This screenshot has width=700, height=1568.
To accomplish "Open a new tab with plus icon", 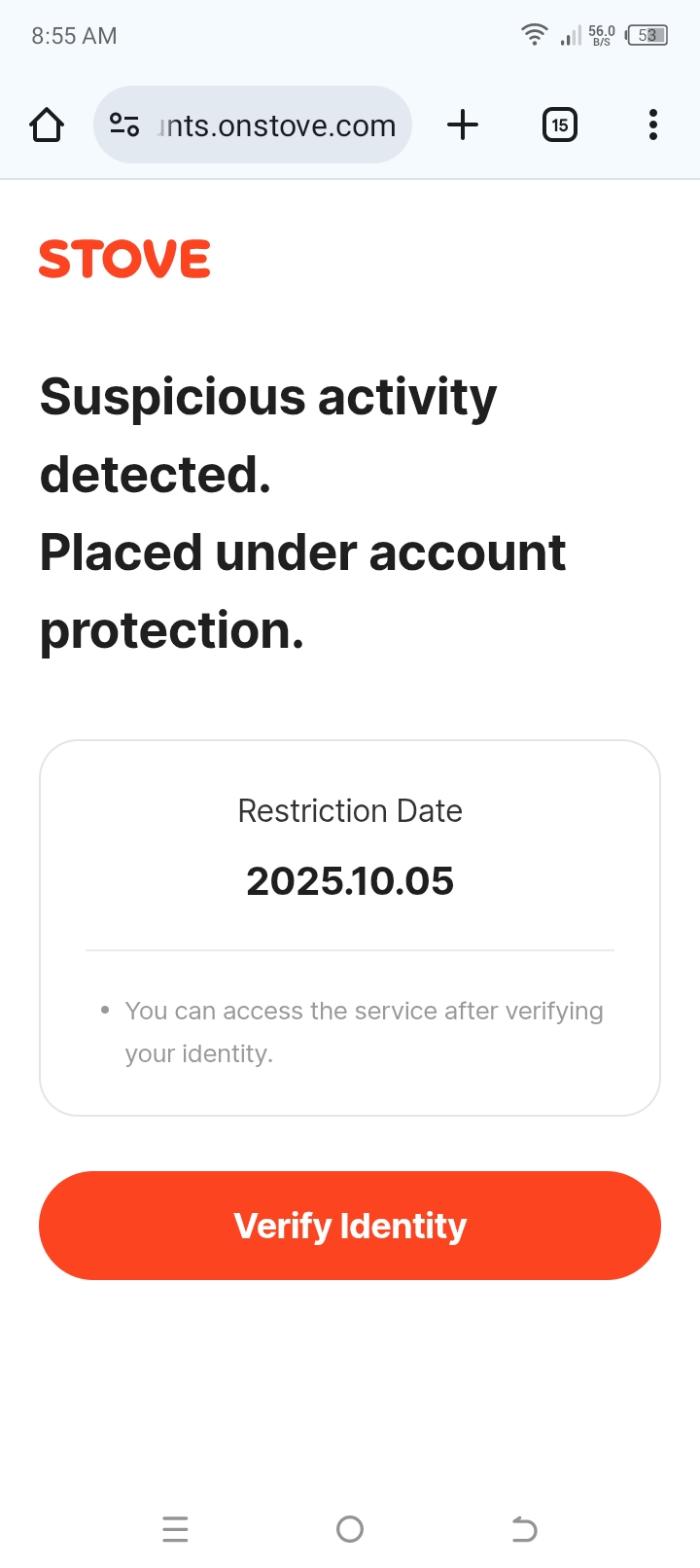I will pos(463,125).
